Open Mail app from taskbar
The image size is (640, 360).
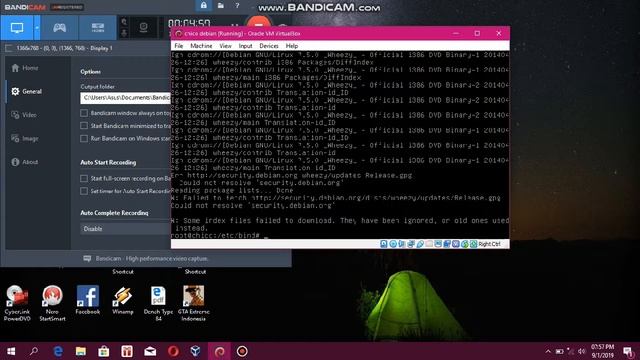click(x=150, y=351)
